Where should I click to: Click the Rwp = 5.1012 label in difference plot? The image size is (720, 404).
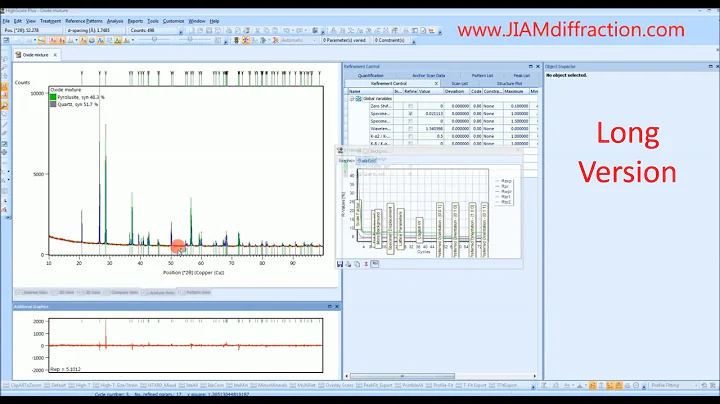click(x=65, y=369)
